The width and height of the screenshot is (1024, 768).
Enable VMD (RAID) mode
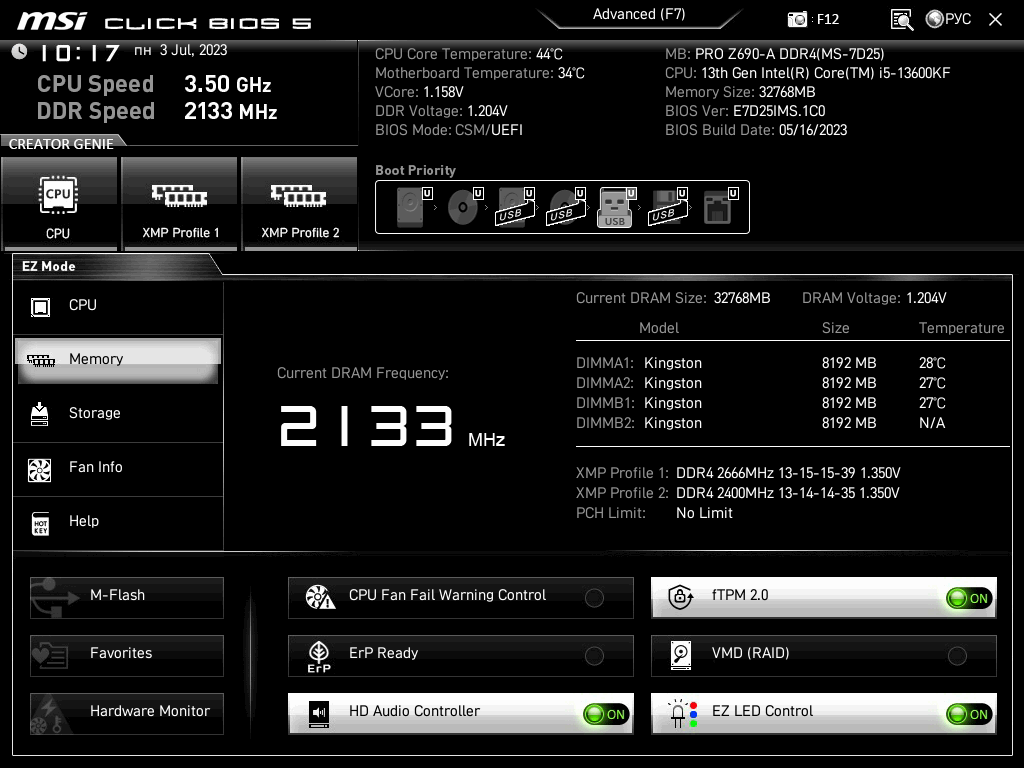click(824, 655)
